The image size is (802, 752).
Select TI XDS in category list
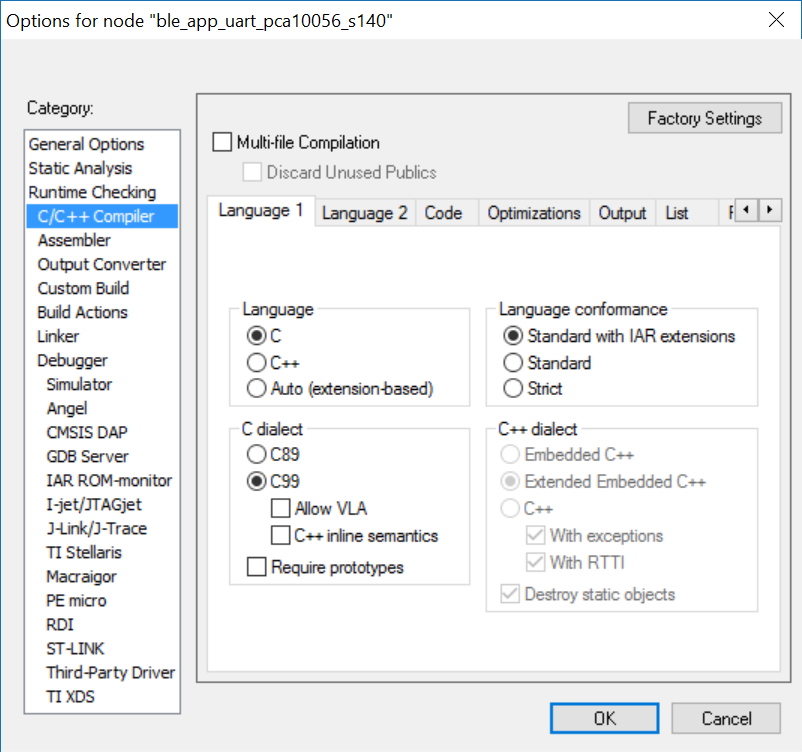click(x=102, y=697)
